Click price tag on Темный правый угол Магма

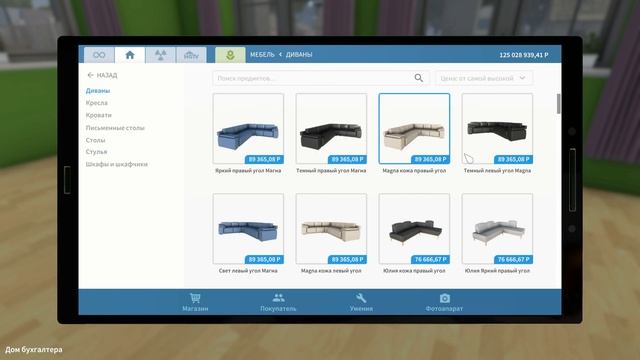347,159
